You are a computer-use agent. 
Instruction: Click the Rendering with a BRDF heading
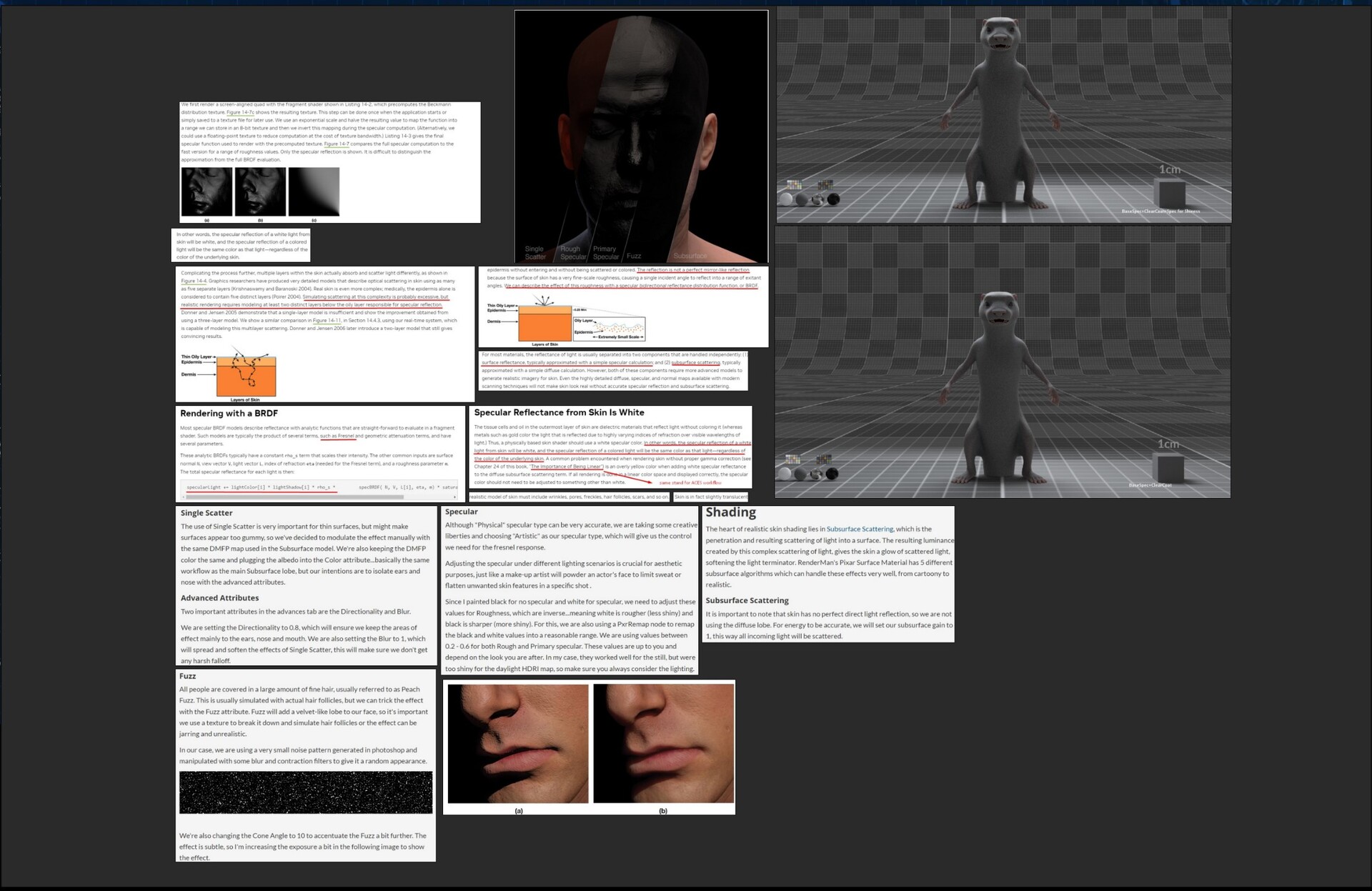pyautogui.click(x=229, y=414)
